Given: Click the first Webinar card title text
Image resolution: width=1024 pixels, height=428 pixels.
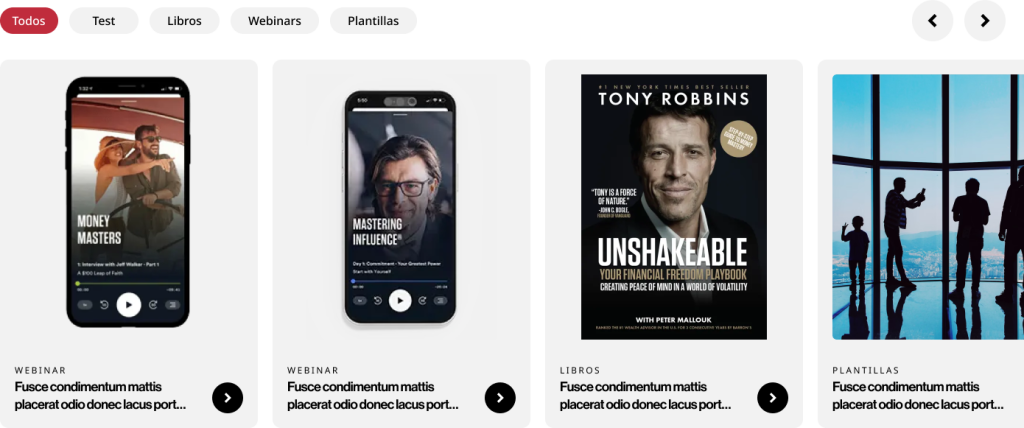Looking at the screenshot, I should tap(101, 396).
